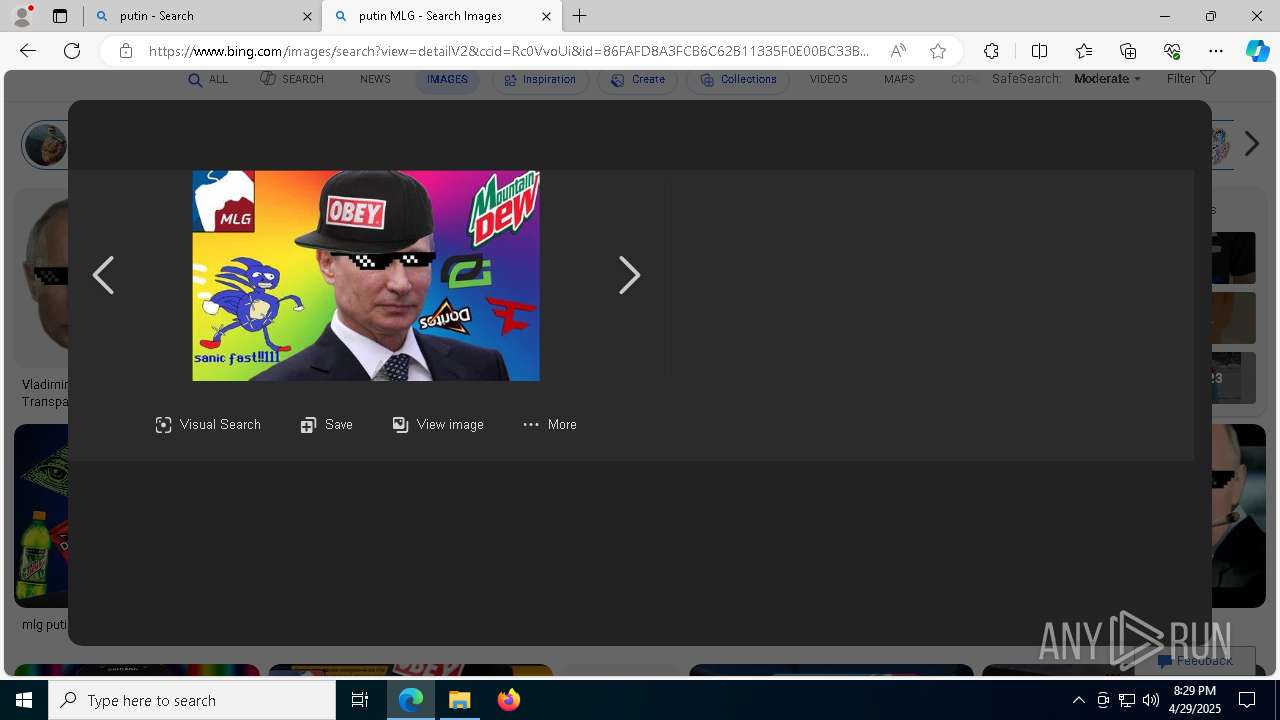Switch to 'putin - Search' tab
The image size is (1280, 720).
[203, 16]
